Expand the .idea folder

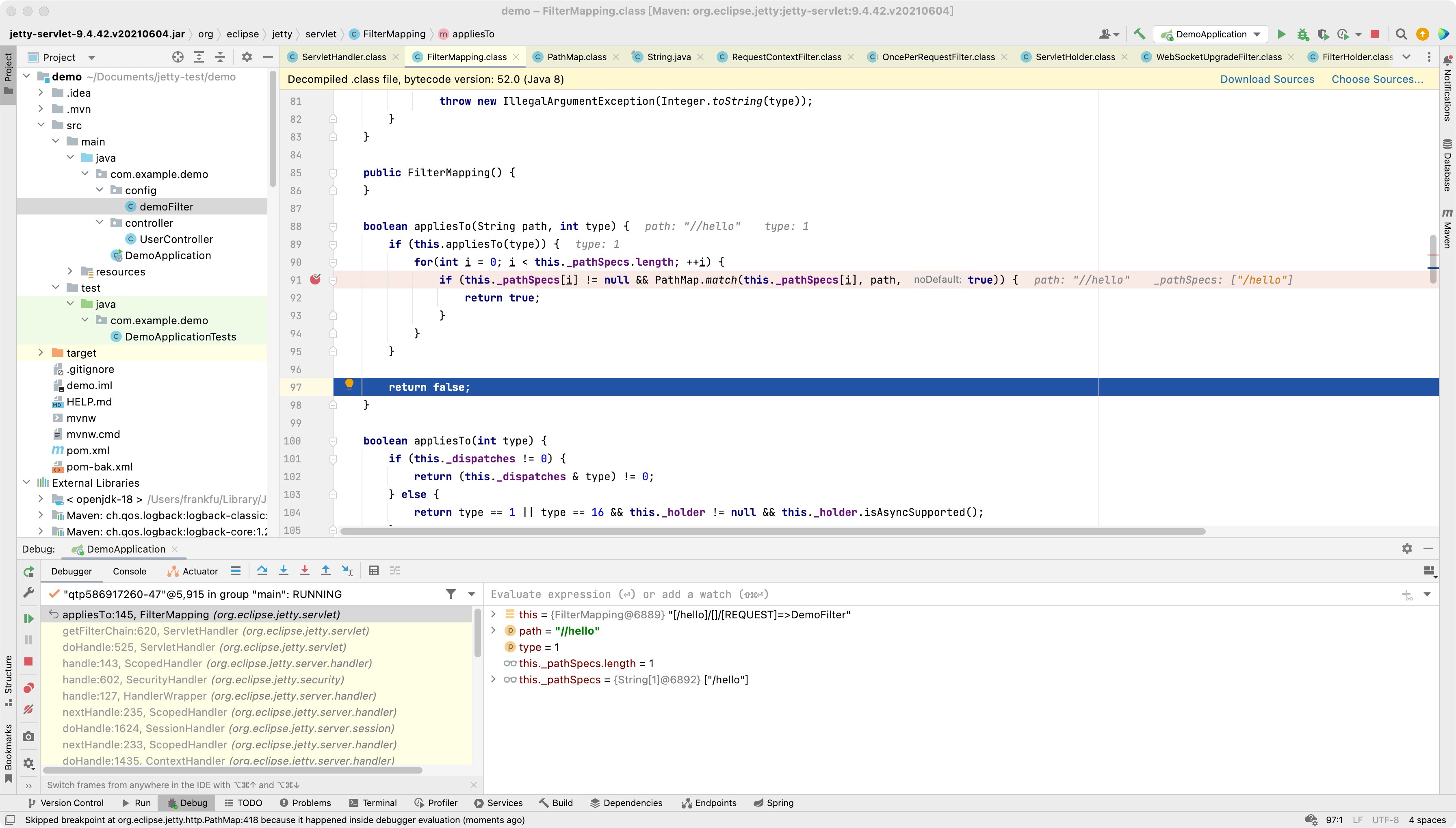tap(41, 92)
